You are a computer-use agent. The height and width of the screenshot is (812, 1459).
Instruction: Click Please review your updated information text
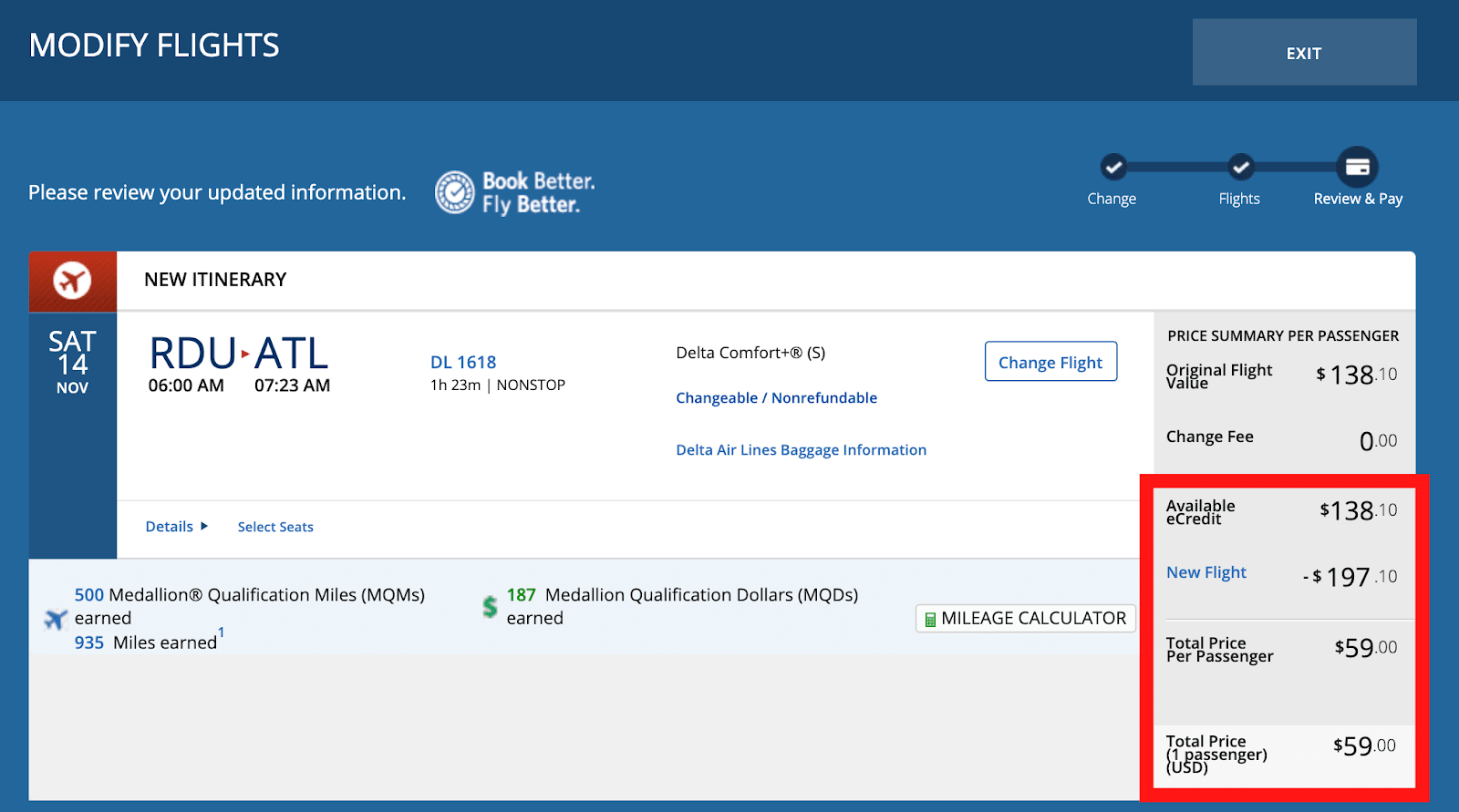pyautogui.click(x=217, y=192)
